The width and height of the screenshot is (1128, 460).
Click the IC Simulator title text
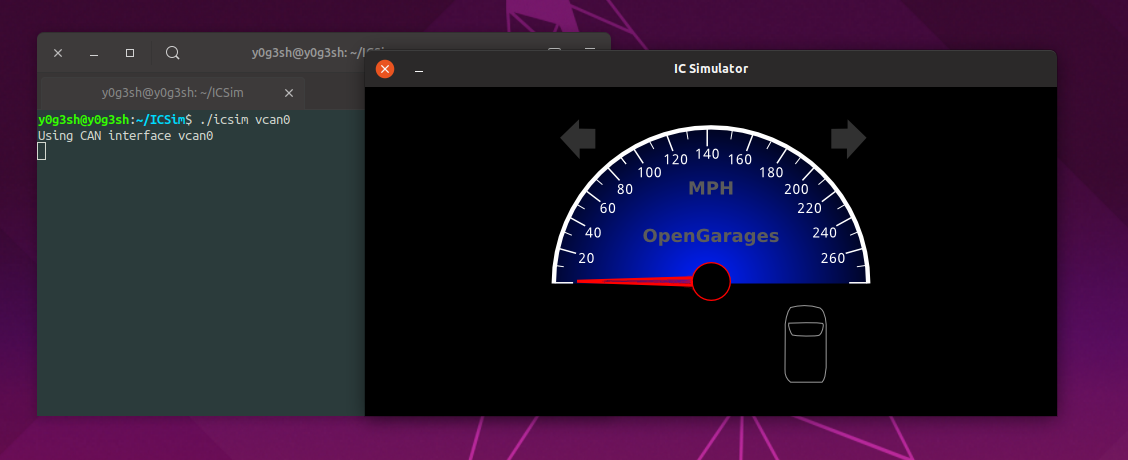tap(711, 69)
